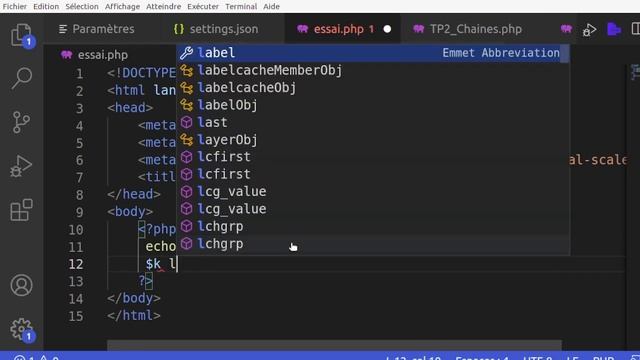Click the elephant icon on TP2_Chaines.php tab
640x360 pixels.
point(418,29)
